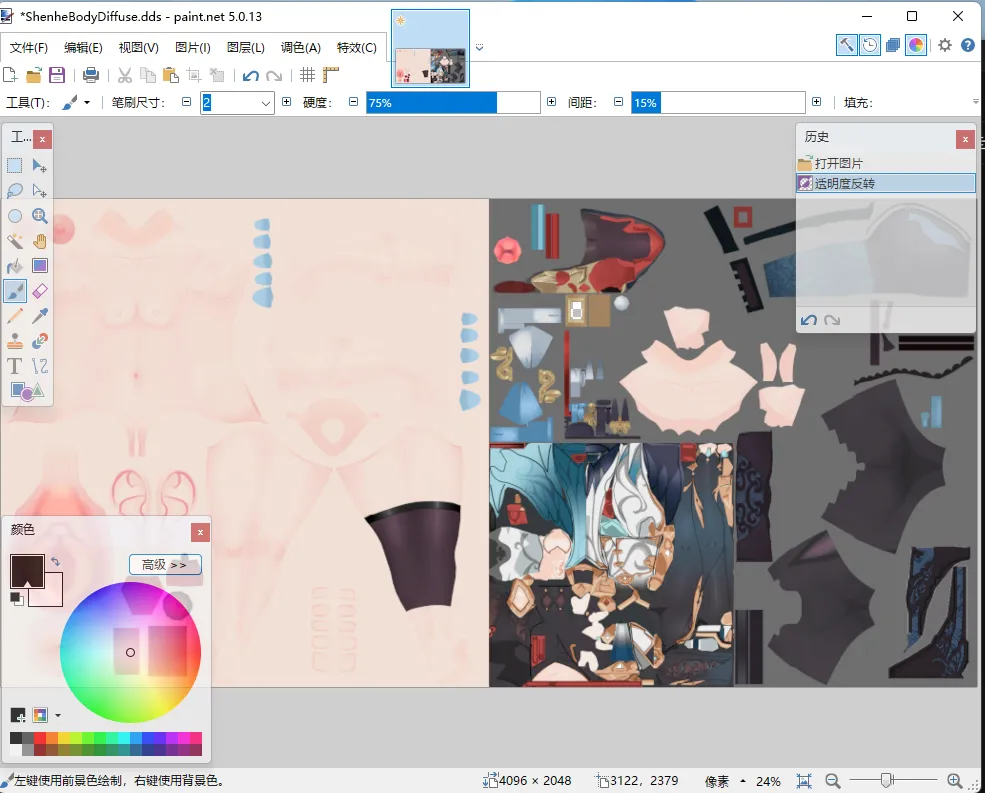
Task: Select the Eraser tool
Action: click(40, 291)
